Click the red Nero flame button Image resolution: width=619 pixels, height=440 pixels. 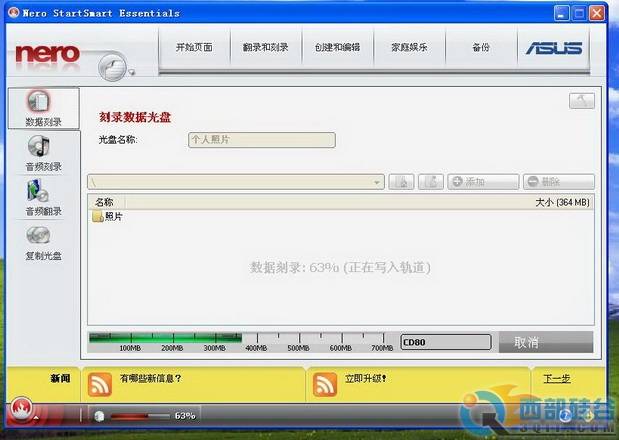coord(22,409)
